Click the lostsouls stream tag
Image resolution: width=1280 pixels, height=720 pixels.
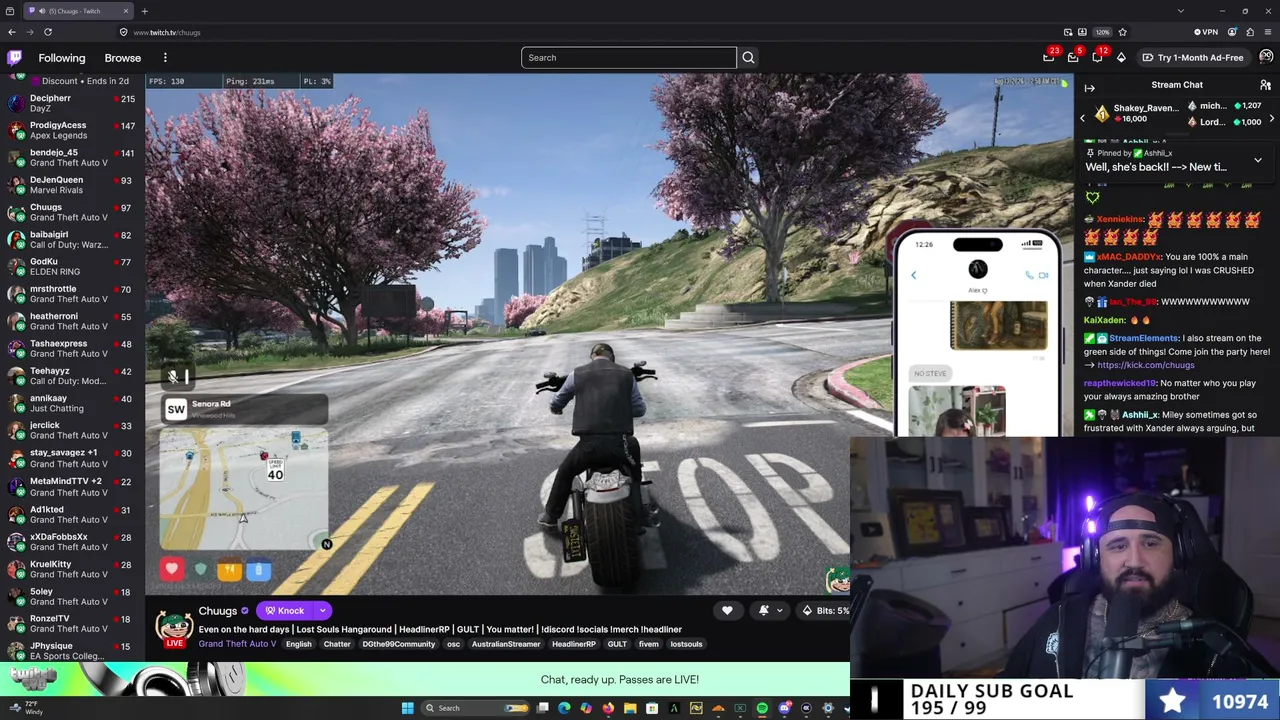point(686,644)
